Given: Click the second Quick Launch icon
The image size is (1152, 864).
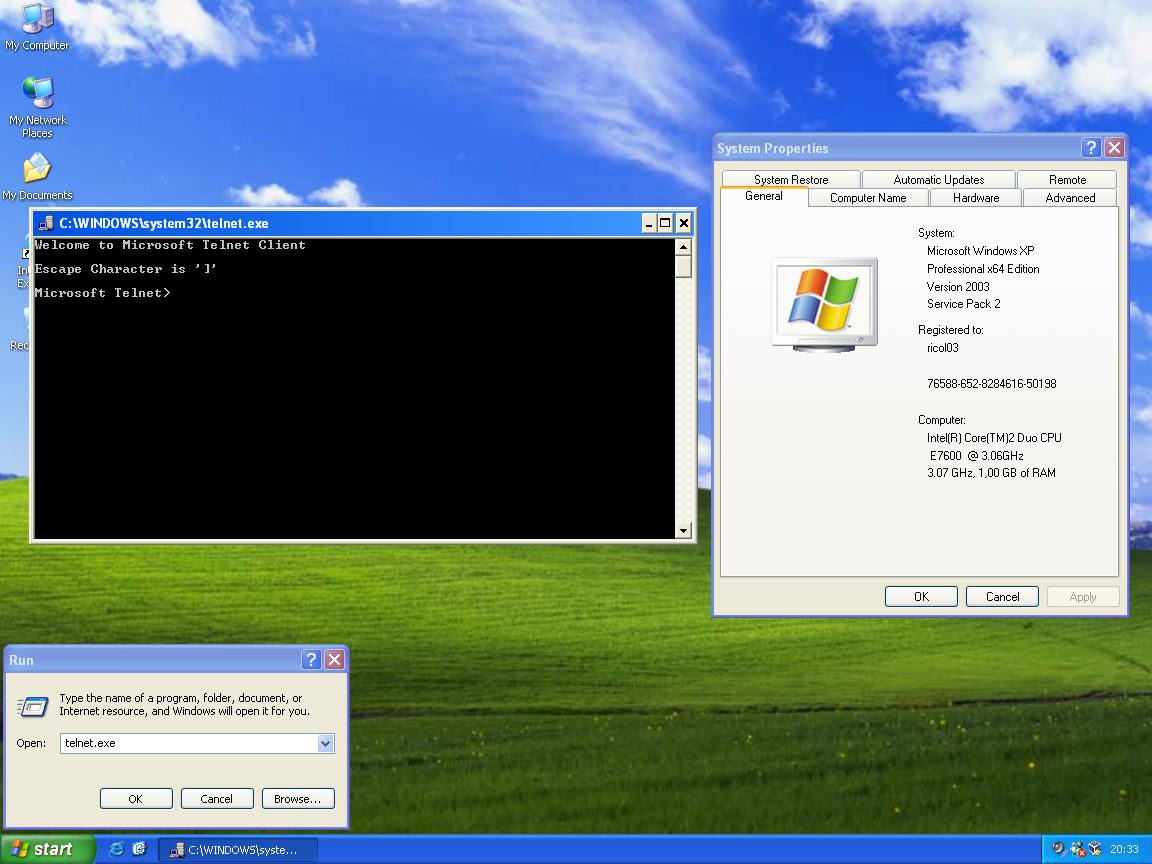Looking at the screenshot, I should (140, 849).
